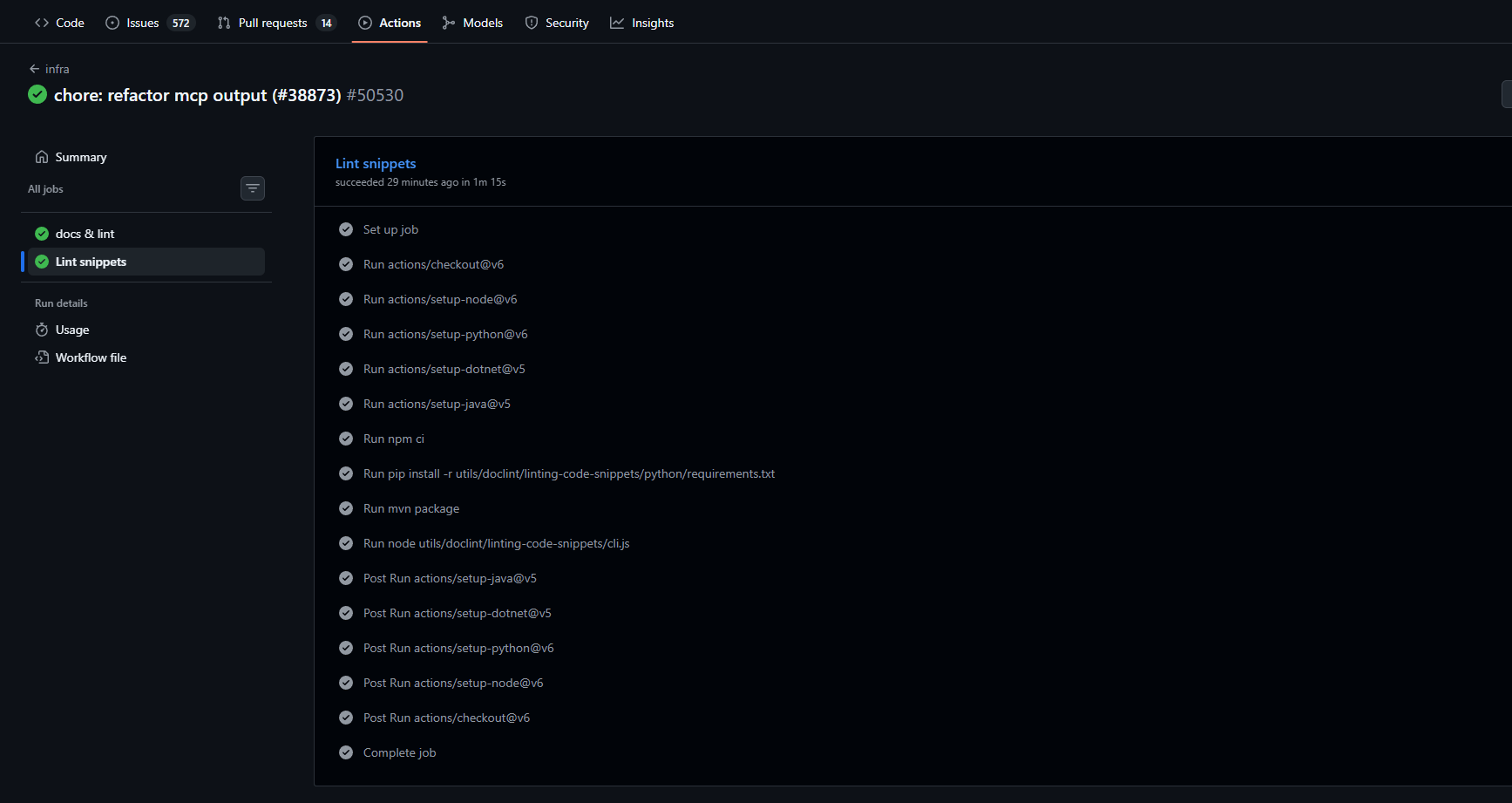Viewport: 1512px width, 803px height.
Task: Click the 14 pull requests count badge
Action: (x=327, y=23)
